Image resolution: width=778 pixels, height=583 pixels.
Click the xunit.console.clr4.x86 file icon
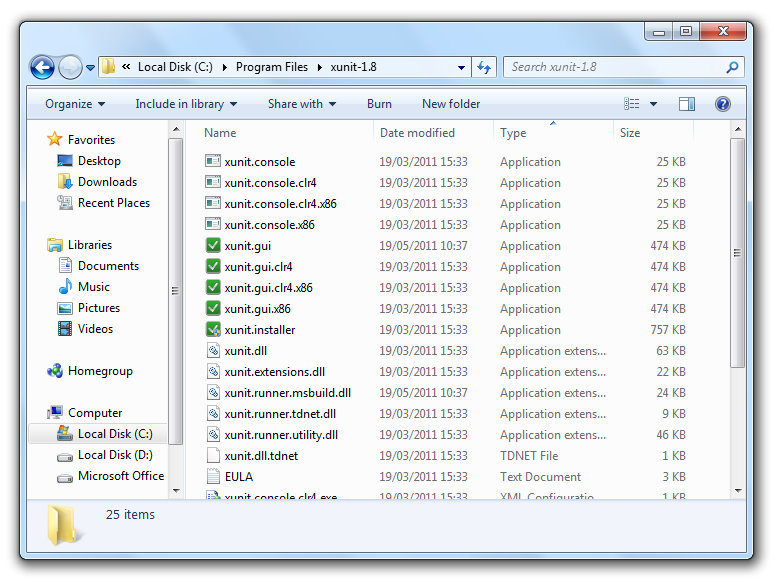click(x=213, y=203)
